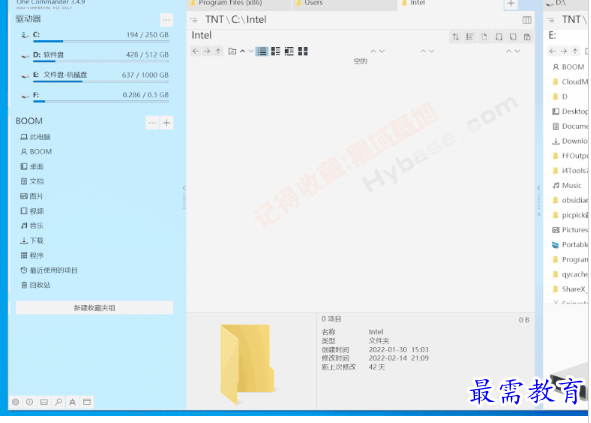The height and width of the screenshot is (423, 591).
Task: Open the hamburger menu left of TNT path
Action: [x=194, y=20]
